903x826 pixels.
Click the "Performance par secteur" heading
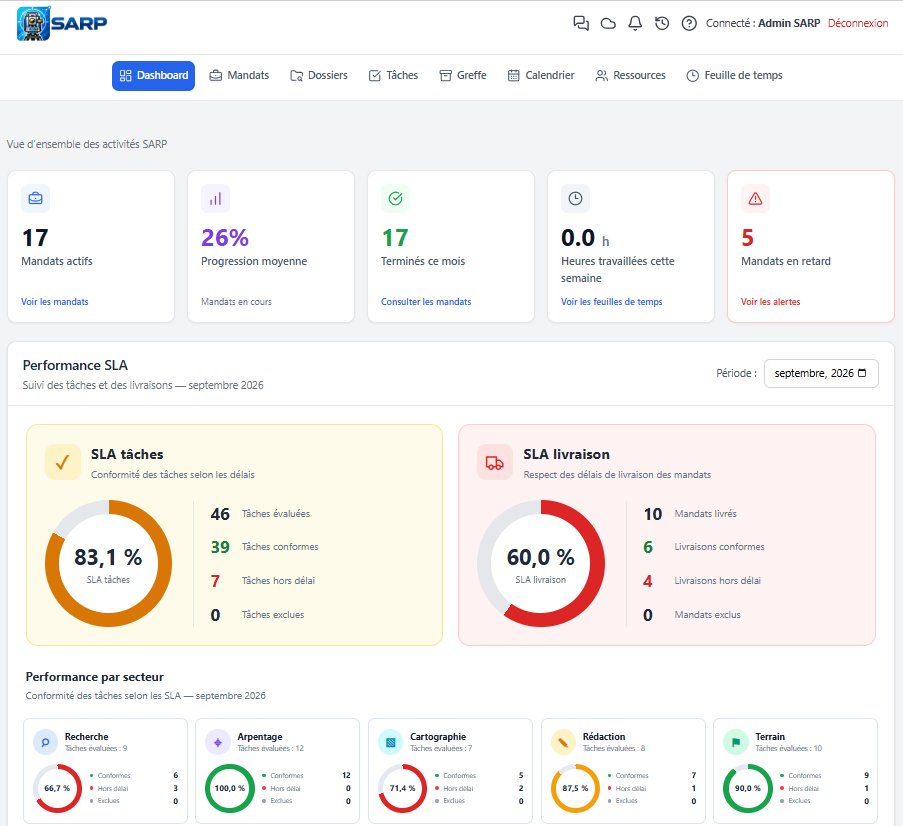pyautogui.click(x=94, y=677)
